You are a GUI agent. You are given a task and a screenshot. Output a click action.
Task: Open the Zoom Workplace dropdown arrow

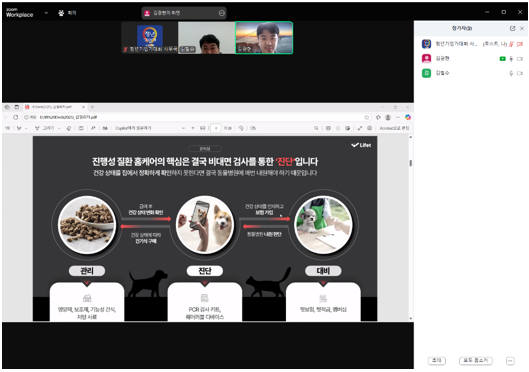click(46, 13)
